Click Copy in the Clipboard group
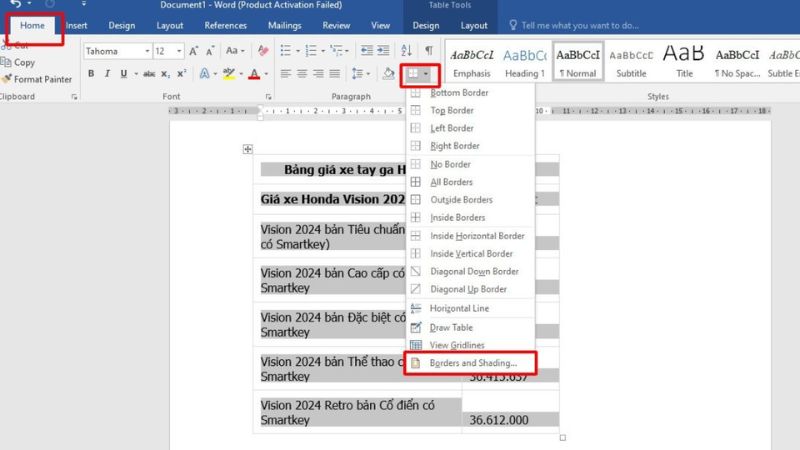Screen dimensions: 800x450 [x=24, y=62]
